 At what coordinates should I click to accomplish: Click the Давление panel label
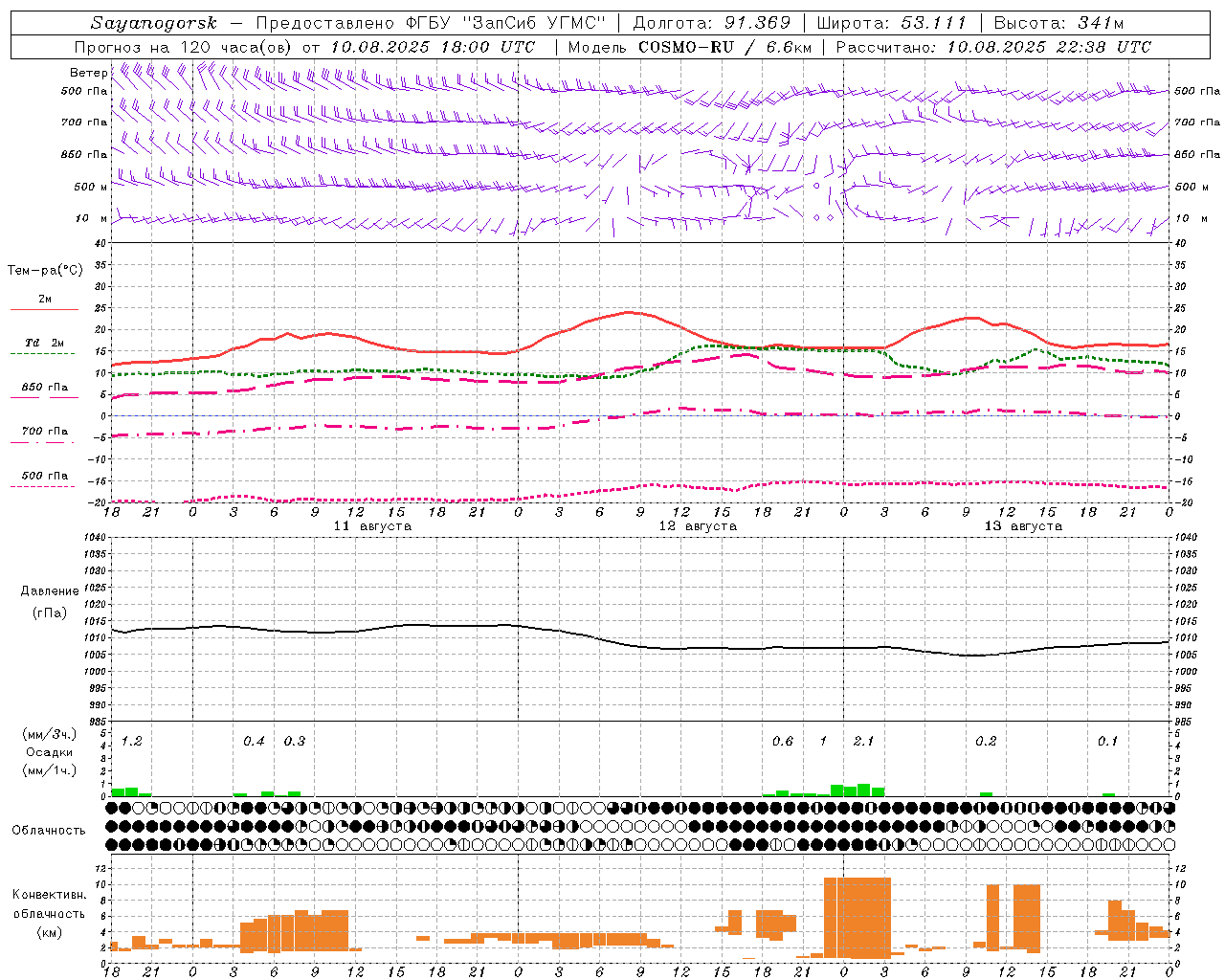pos(50,591)
